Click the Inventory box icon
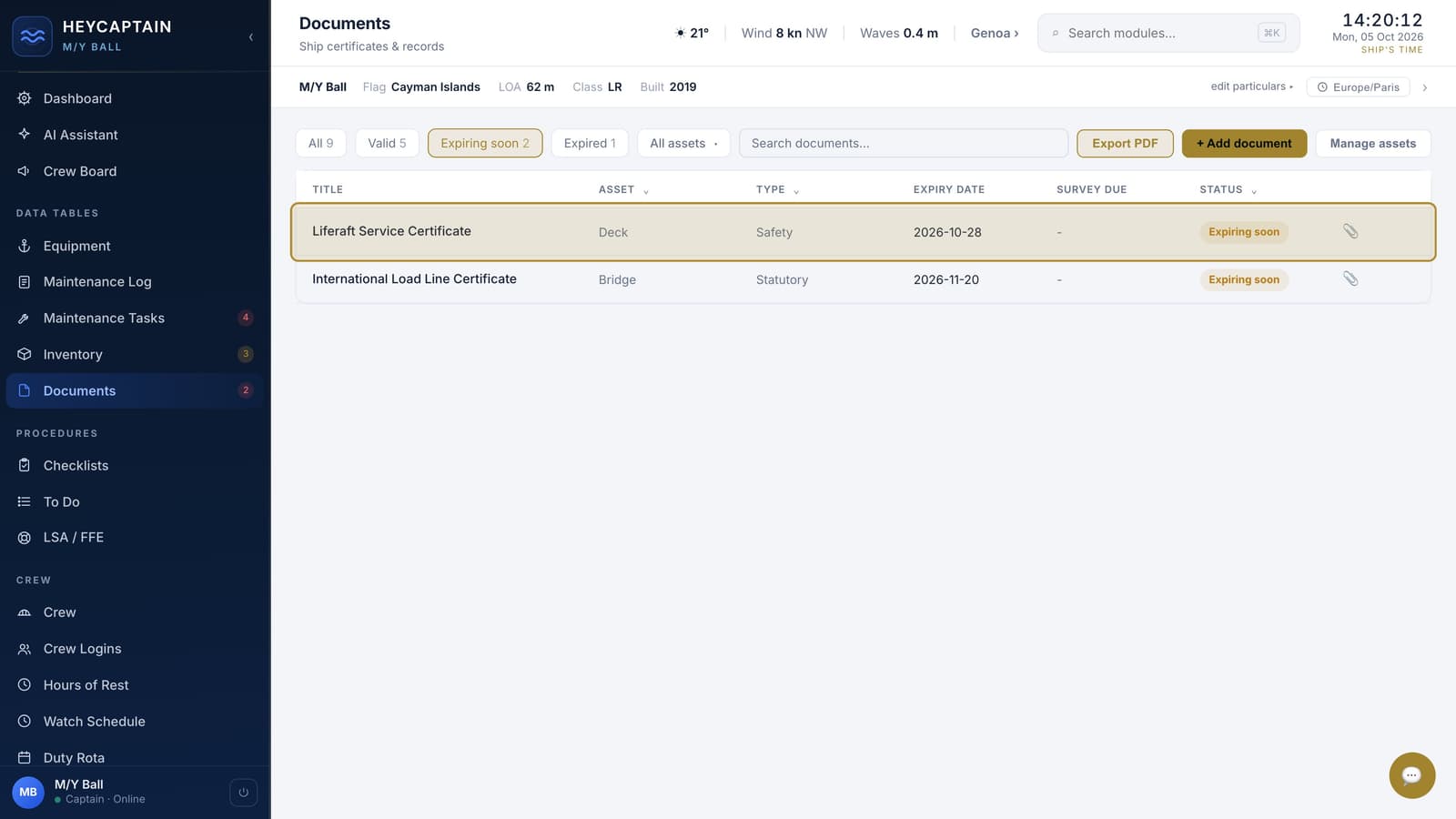The width and height of the screenshot is (1456, 819). 25,354
